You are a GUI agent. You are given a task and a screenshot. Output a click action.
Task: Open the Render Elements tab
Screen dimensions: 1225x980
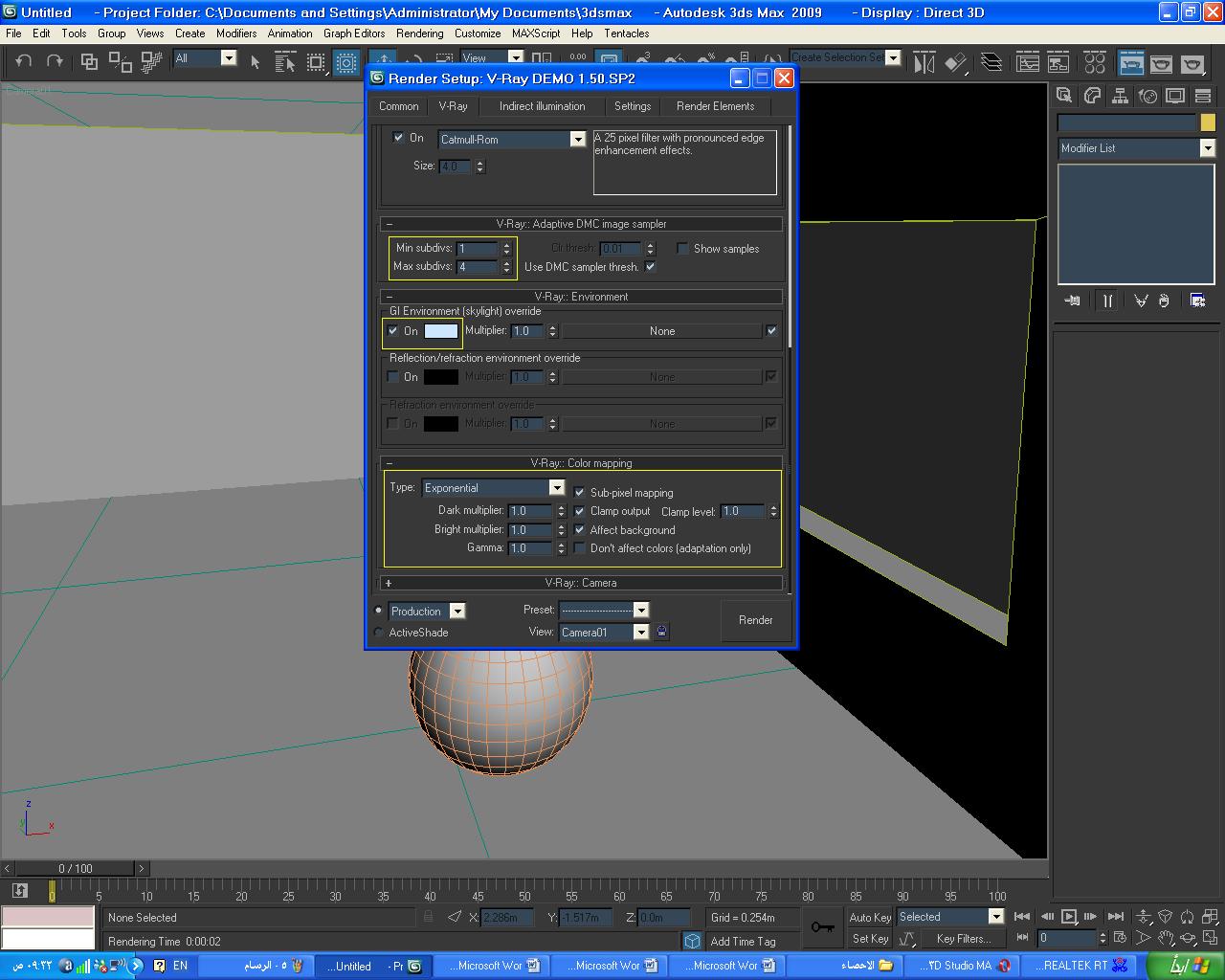click(x=716, y=106)
